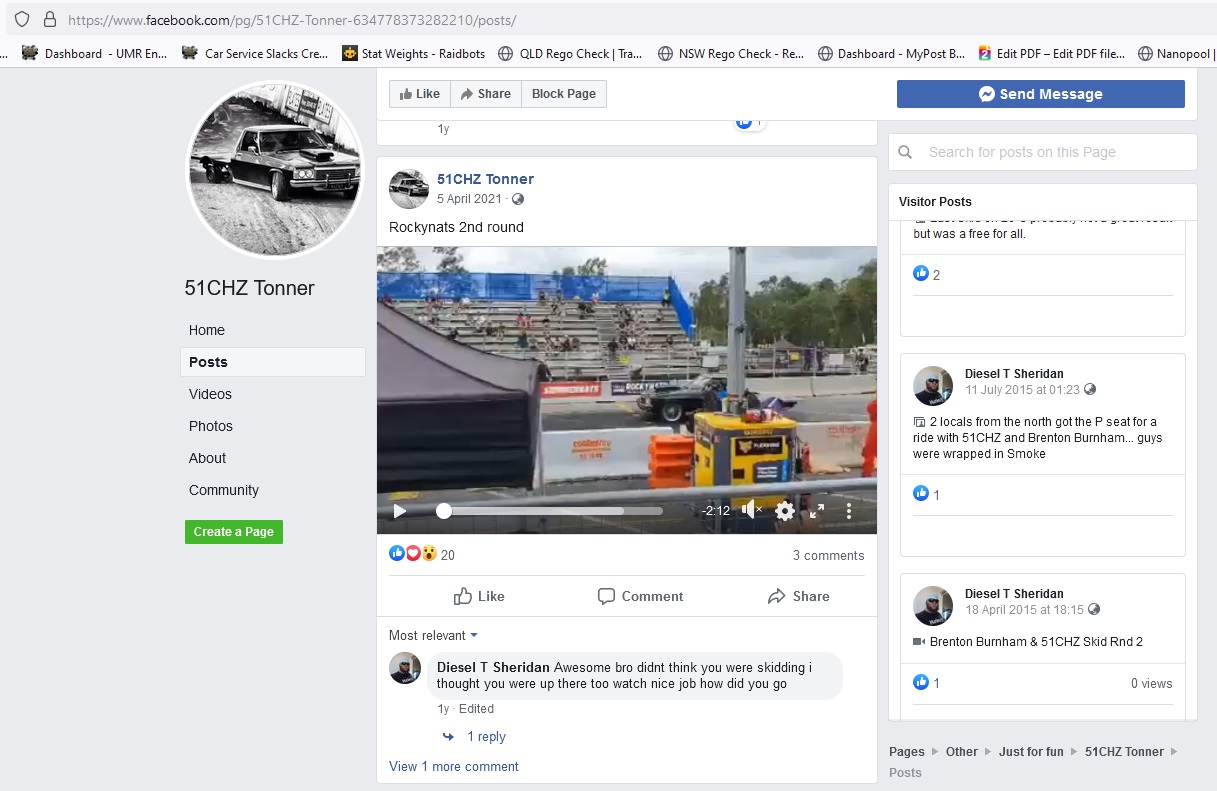View post reactions count 20
This screenshot has width=1217, height=791.
[447, 555]
